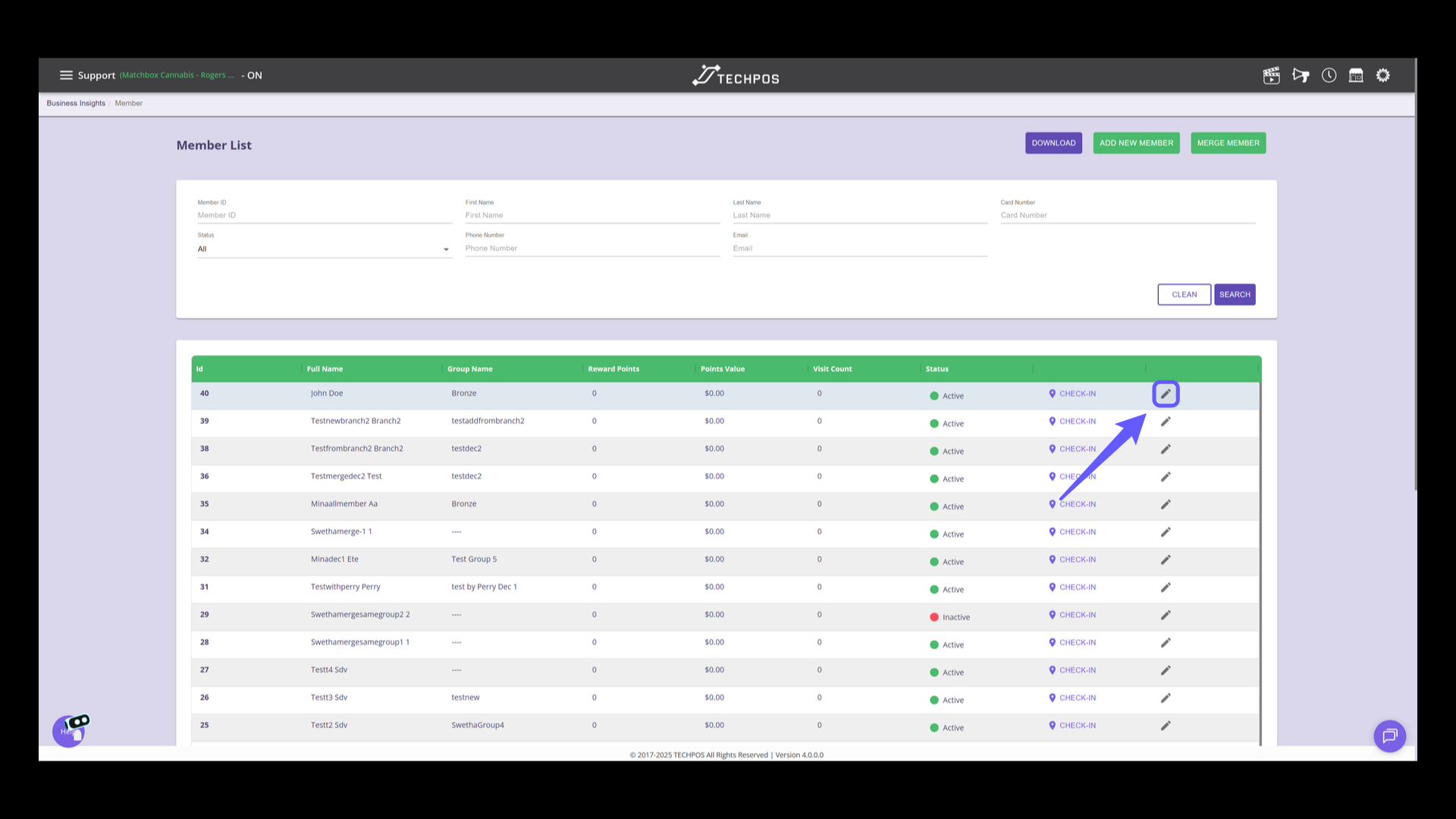Click the Merge Member button
The image size is (1456, 819).
click(x=1228, y=143)
